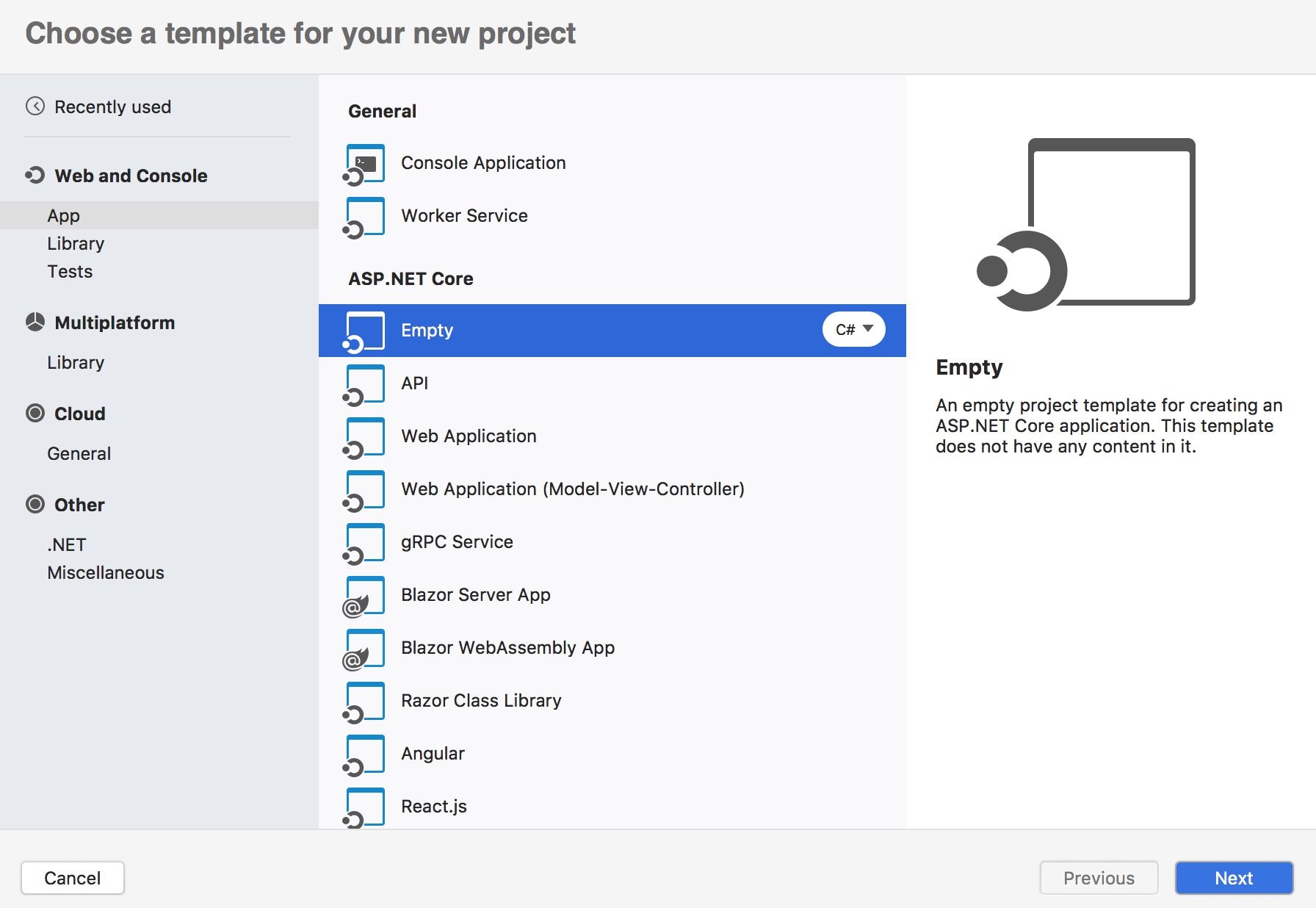Select the API template icon

click(364, 383)
